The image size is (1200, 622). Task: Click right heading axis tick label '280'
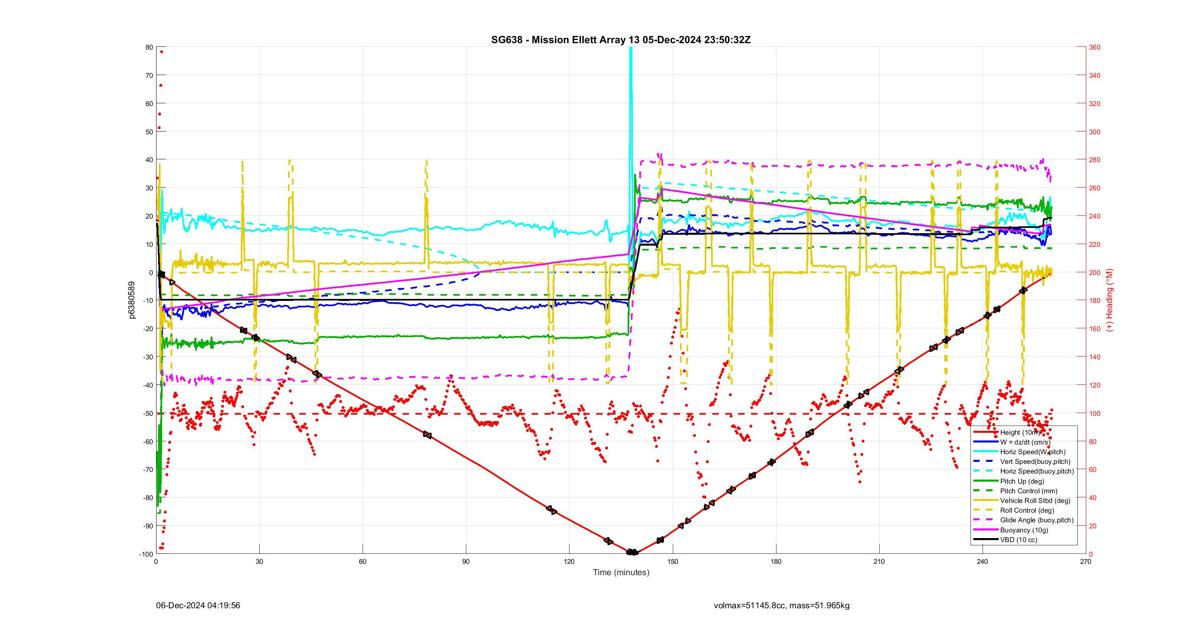(1095, 160)
